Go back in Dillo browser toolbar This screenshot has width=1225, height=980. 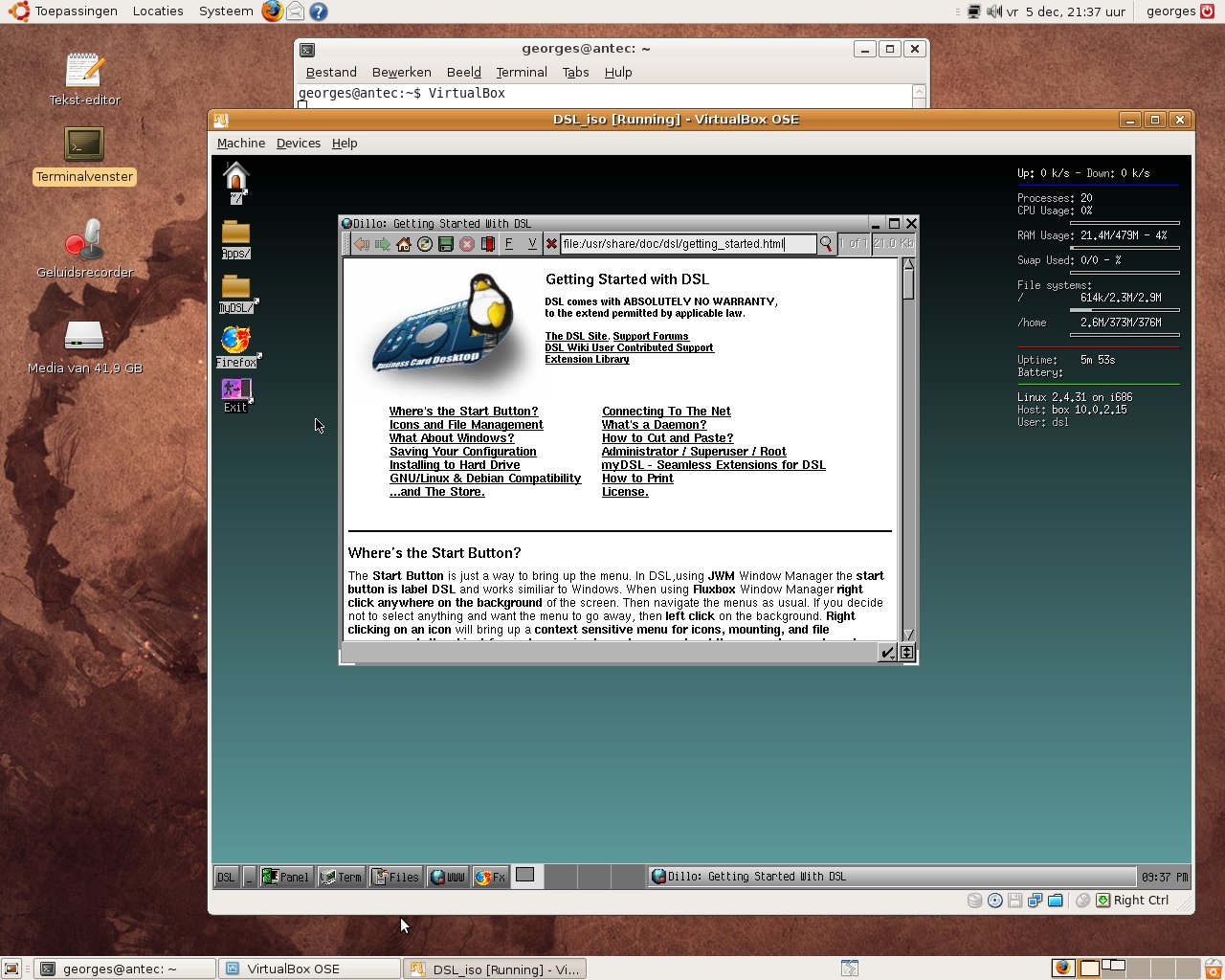tap(362, 244)
